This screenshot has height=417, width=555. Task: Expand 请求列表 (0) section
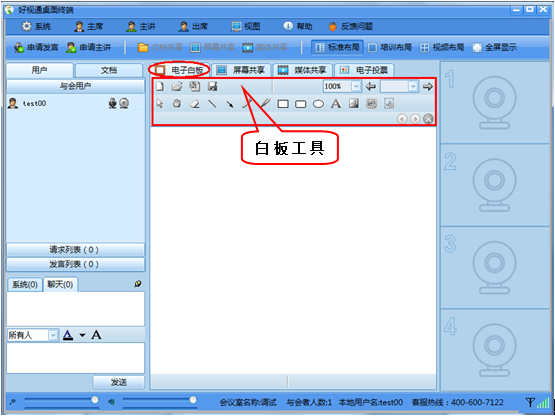coord(75,250)
